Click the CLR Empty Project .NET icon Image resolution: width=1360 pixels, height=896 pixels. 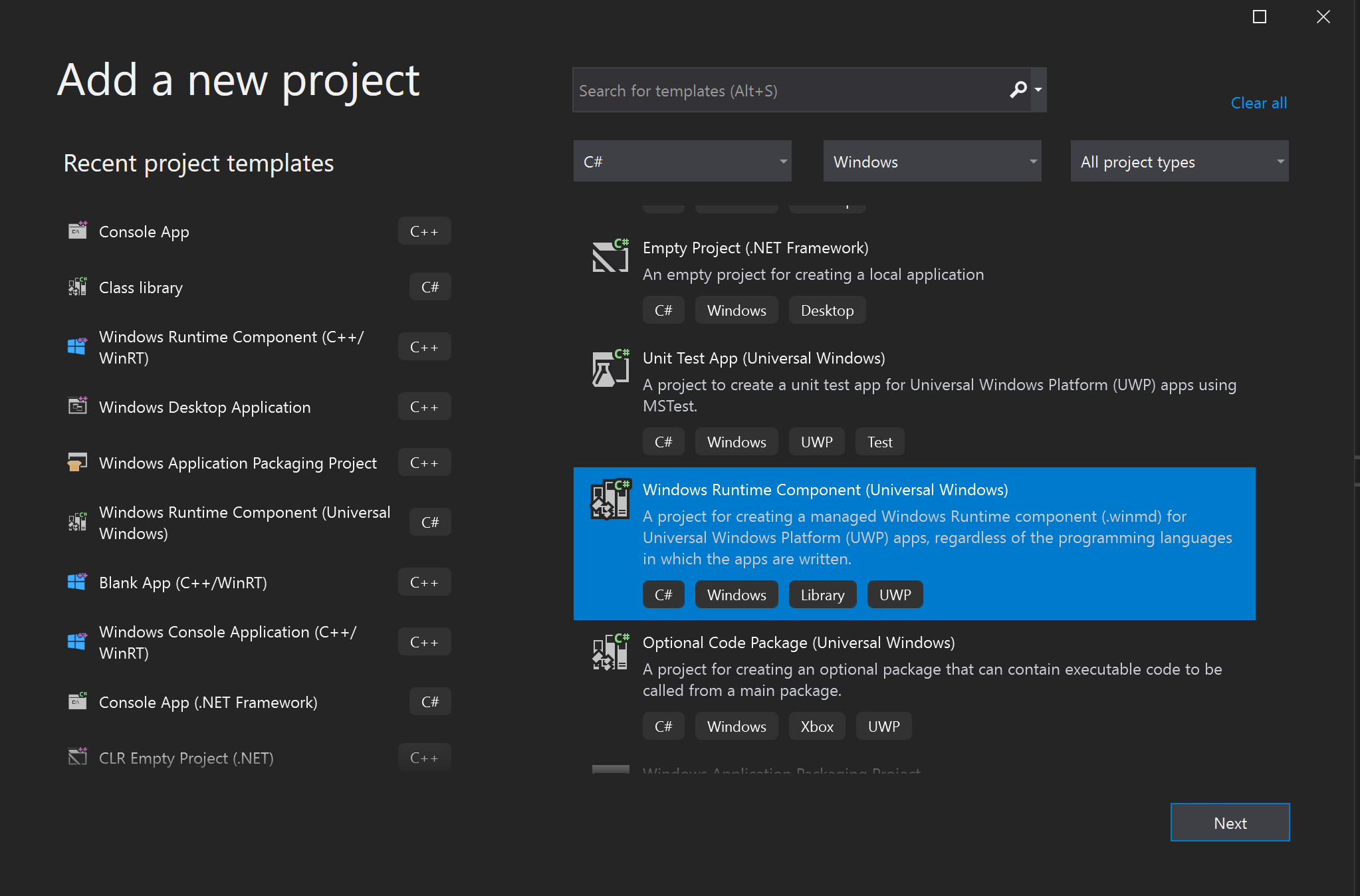tap(77, 757)
